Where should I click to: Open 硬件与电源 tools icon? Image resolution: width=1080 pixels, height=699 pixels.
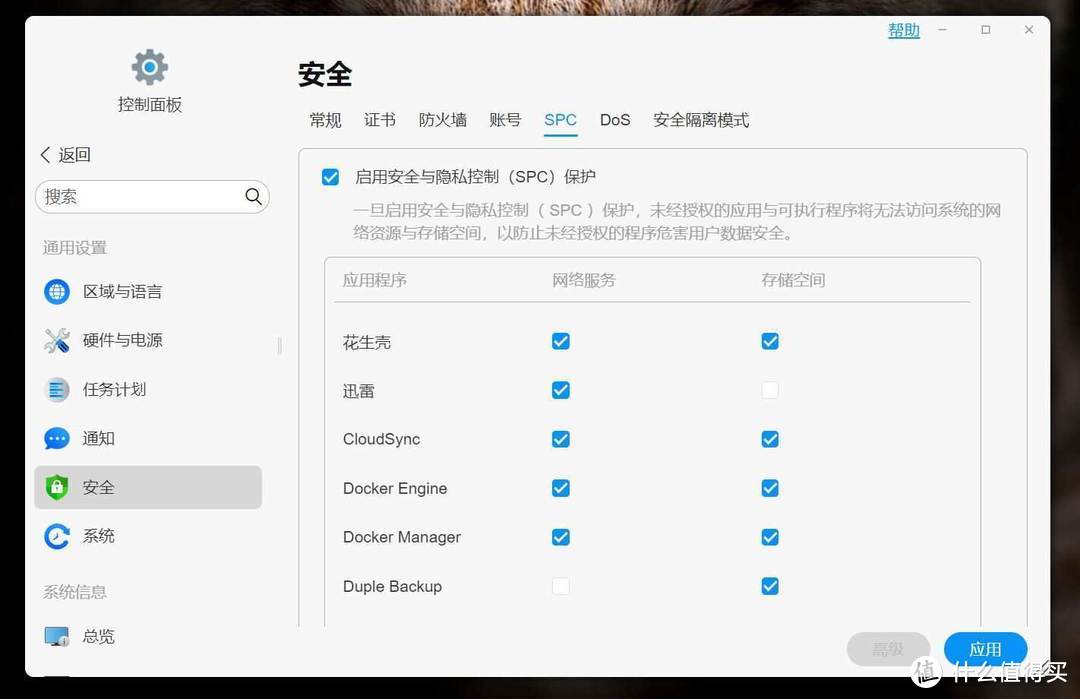point(57,340)
